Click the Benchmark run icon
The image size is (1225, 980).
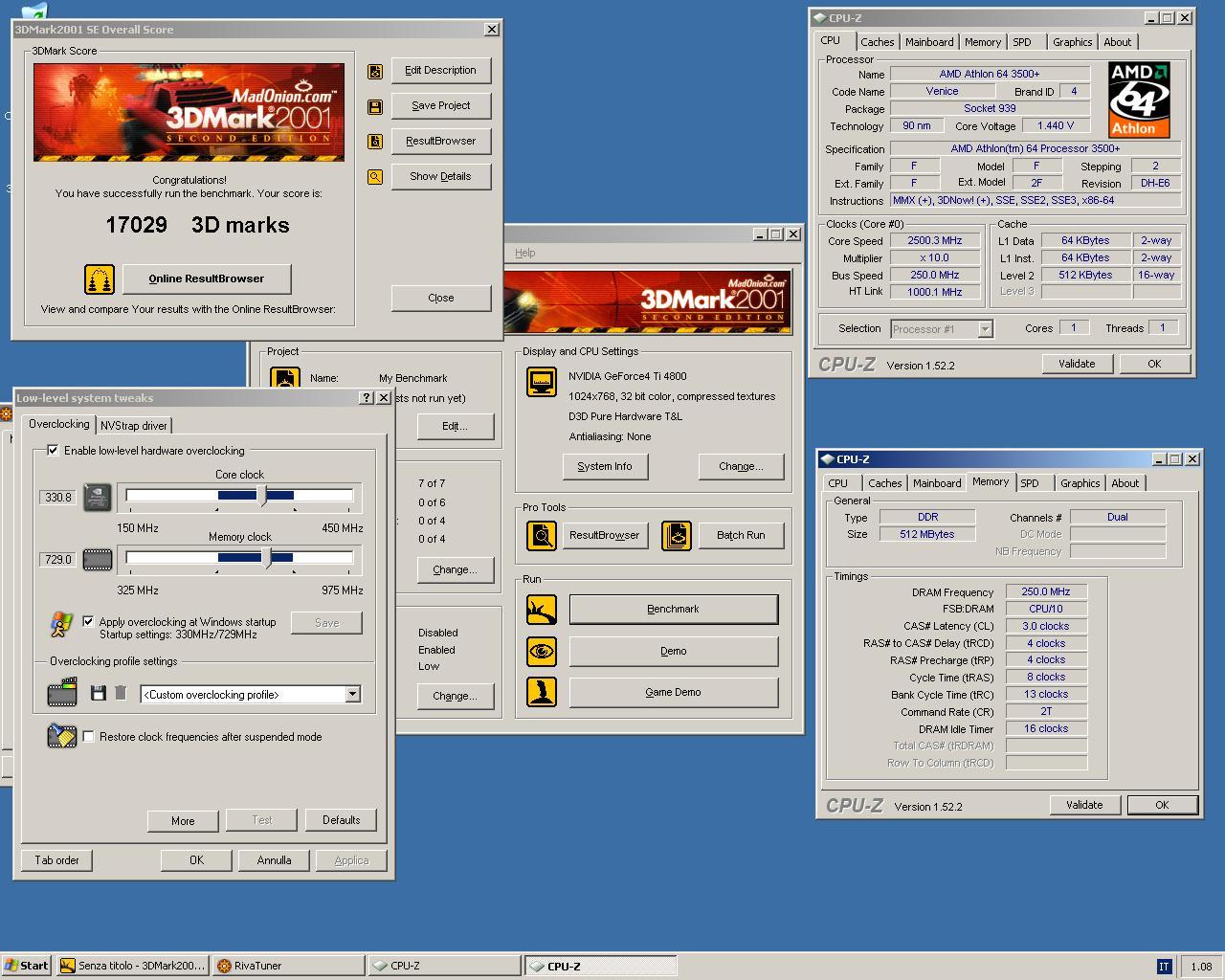(542, 609)
